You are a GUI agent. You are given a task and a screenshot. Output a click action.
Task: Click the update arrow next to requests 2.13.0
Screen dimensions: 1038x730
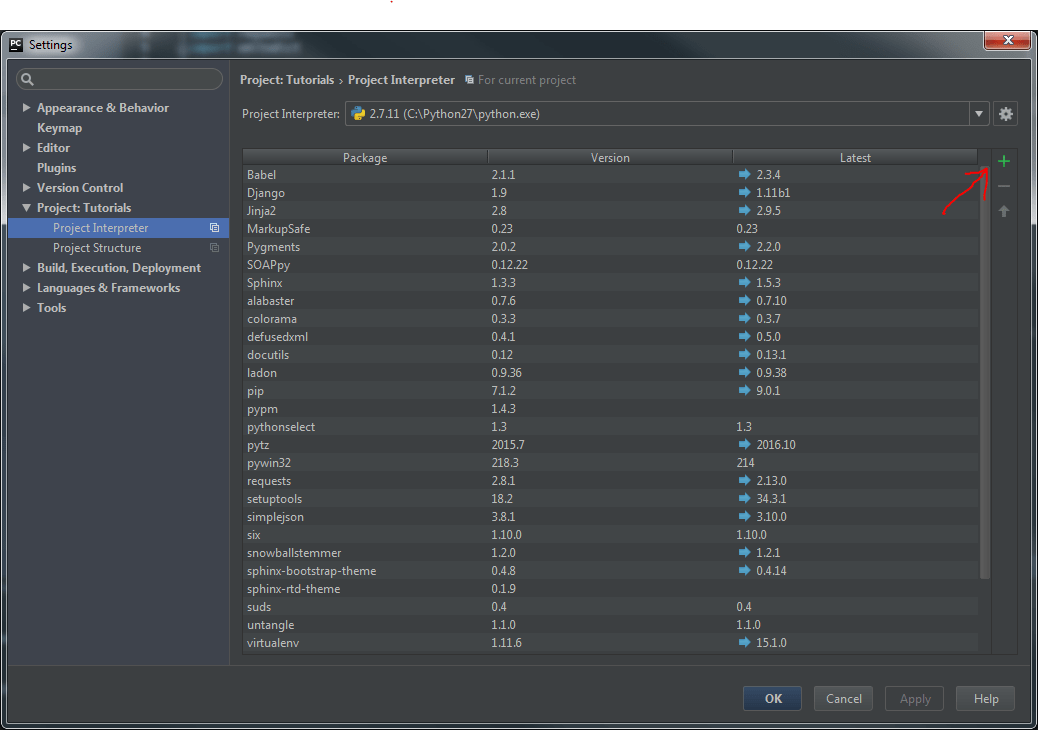744,480
